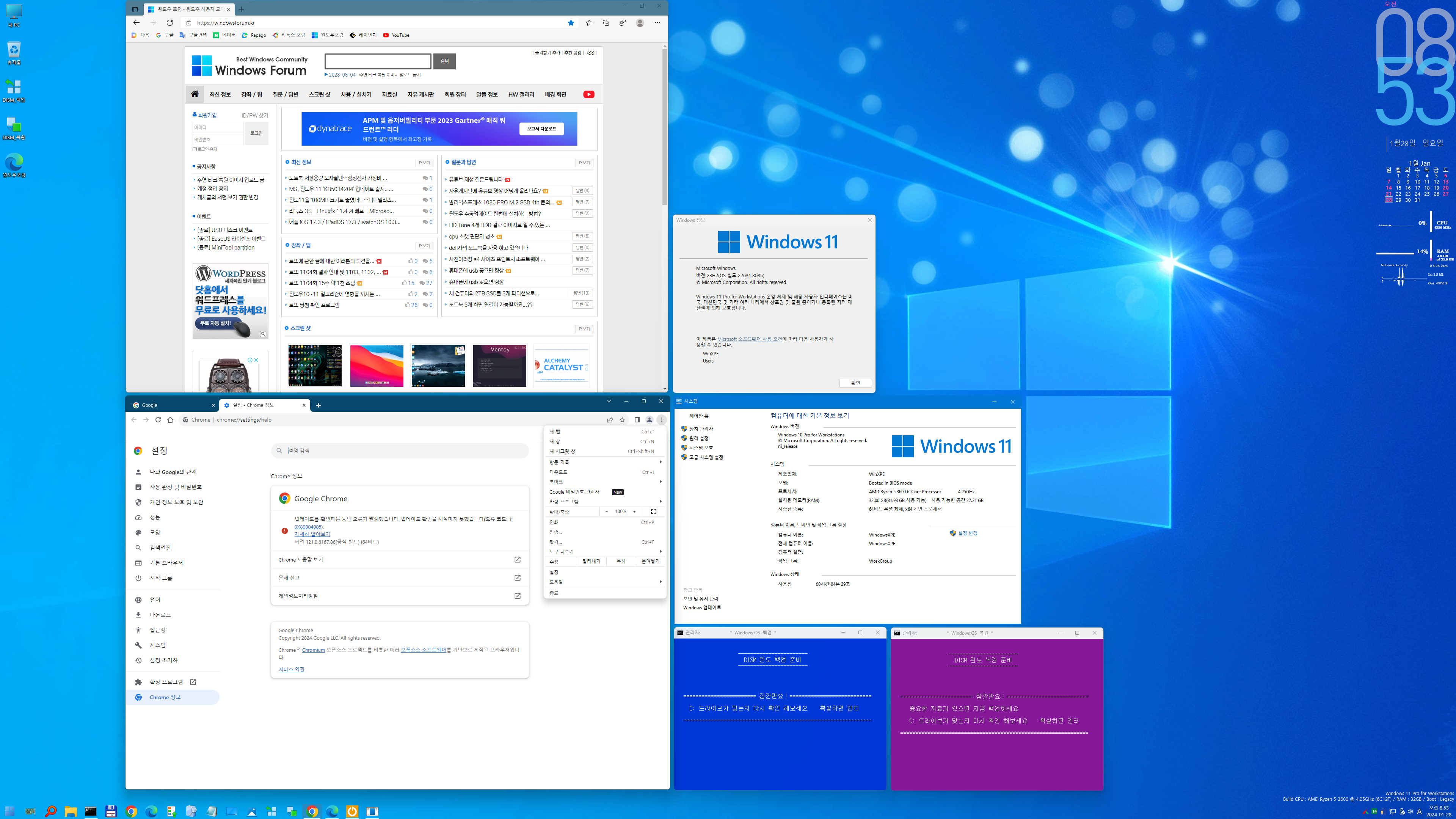
Task: Open Ventoy screenshot thumbnail on forum
Action: (x=500, y=366)
